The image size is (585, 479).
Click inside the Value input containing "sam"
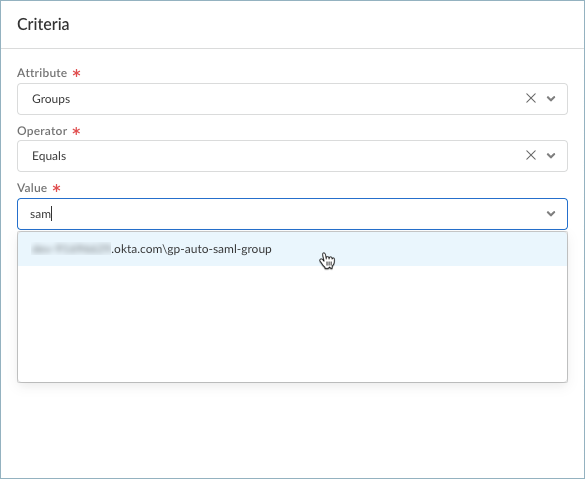click(x=280, y=214)
